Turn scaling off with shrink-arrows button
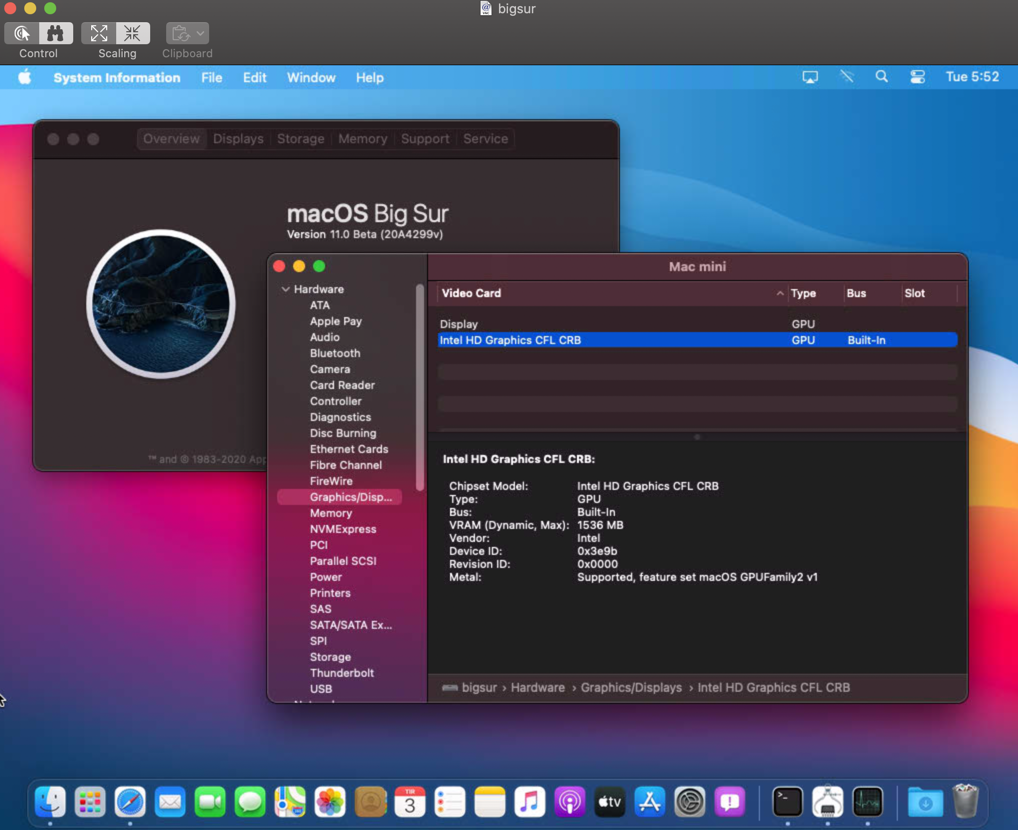 pos(132,32)
